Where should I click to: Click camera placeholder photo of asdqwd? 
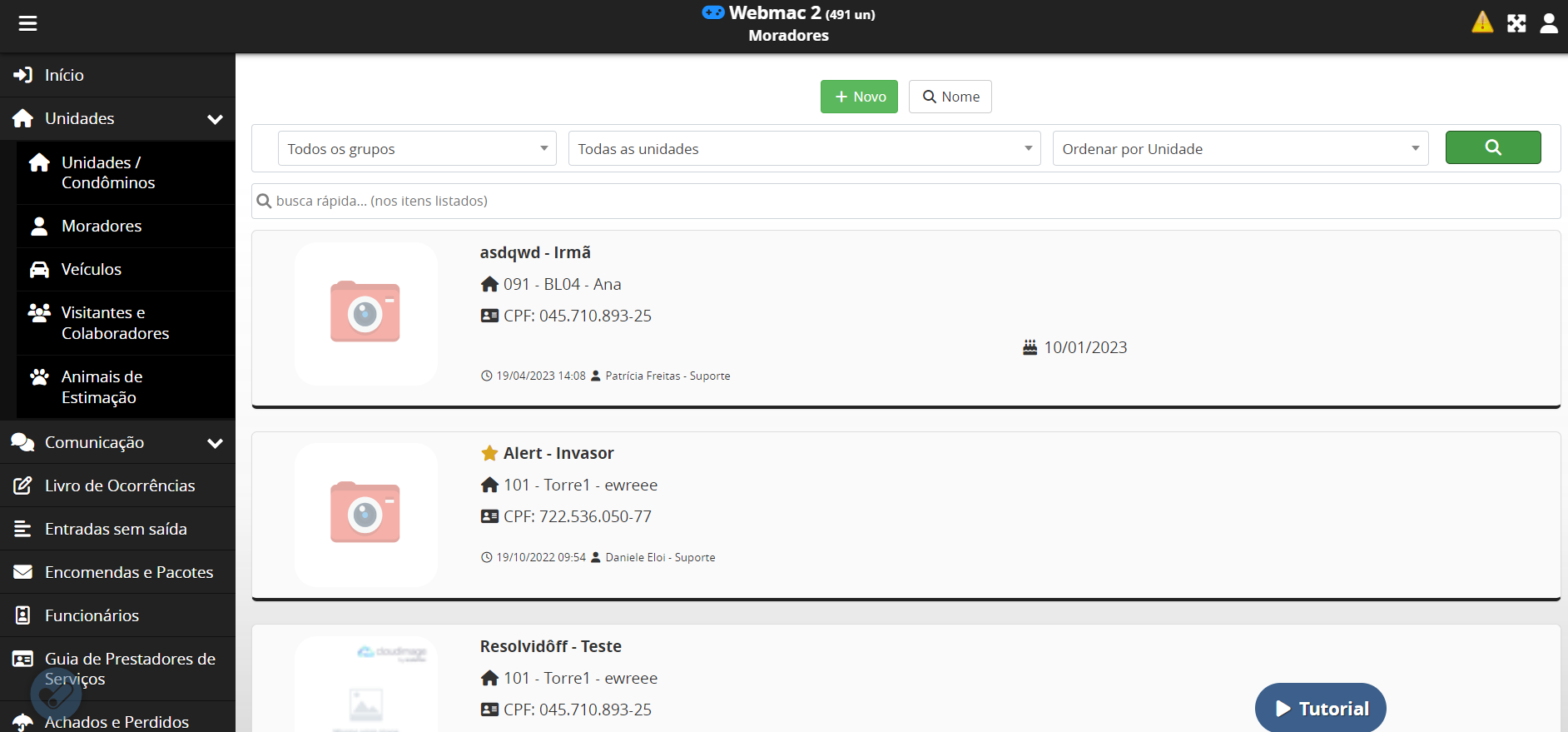[365, 313]
